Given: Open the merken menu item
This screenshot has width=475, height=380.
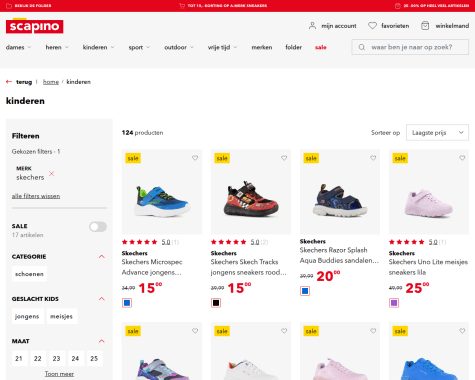Looking at the screenshot, I should coord(262,47).
